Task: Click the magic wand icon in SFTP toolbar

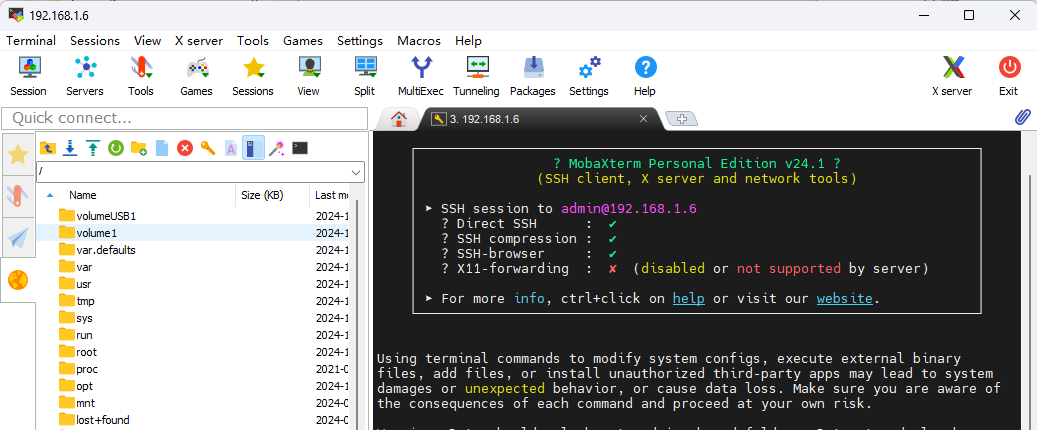Action: 276,148
